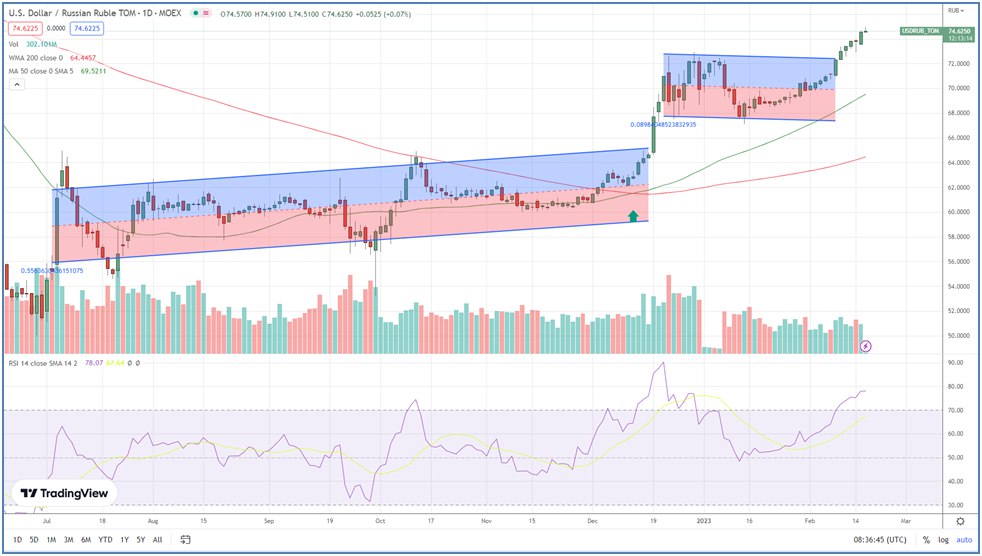Click the pink data-mode indicator icon
Viewport: 982px width, 556px height.
tap(205, 13)
